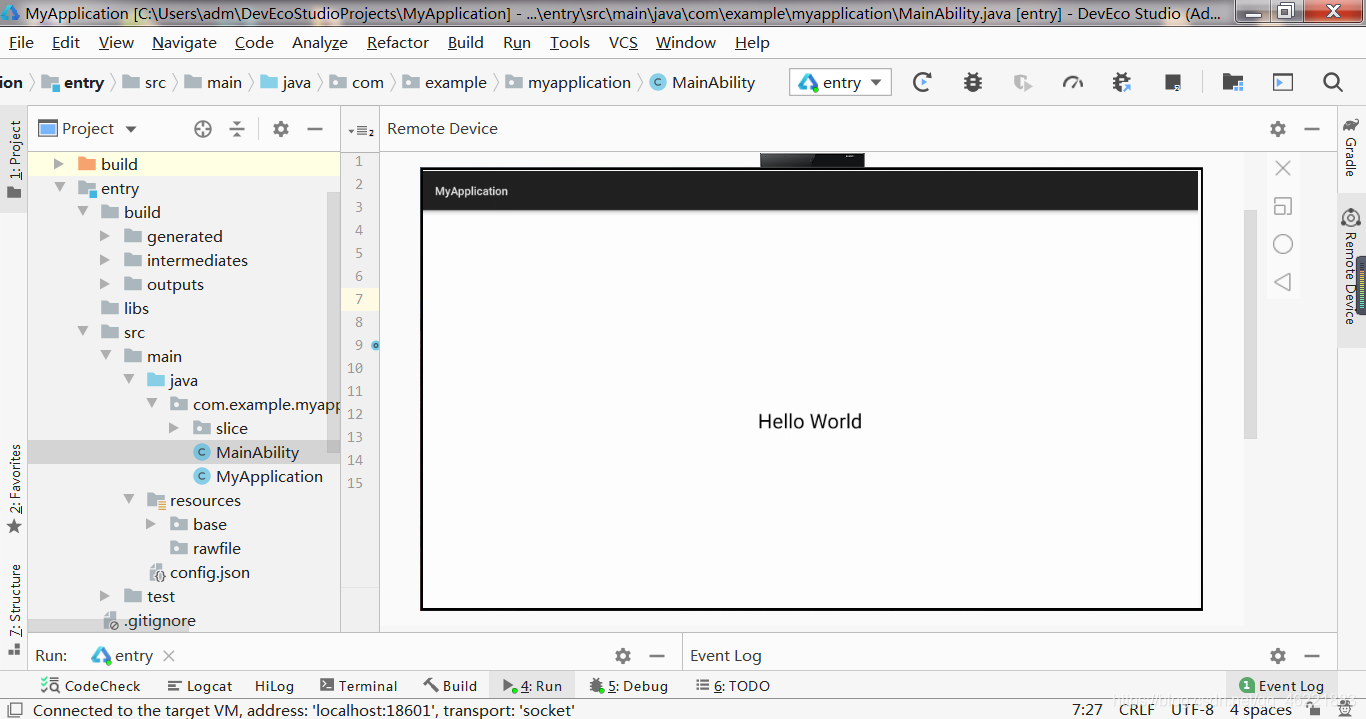
Task: Click the run anything icon
Action: (1283, 83)
